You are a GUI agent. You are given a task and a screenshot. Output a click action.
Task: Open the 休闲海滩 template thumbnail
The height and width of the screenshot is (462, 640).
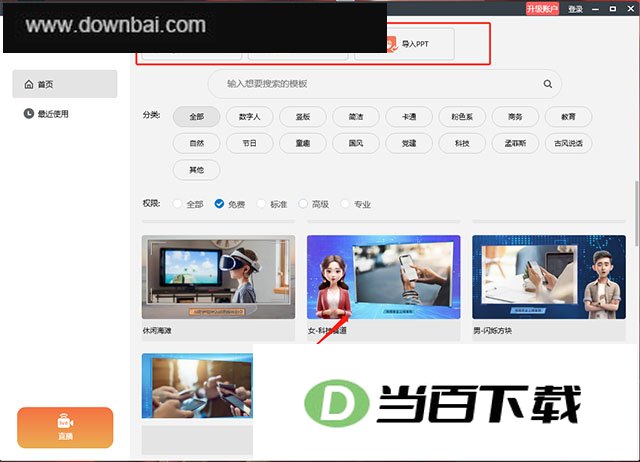[x=218, y=277]
